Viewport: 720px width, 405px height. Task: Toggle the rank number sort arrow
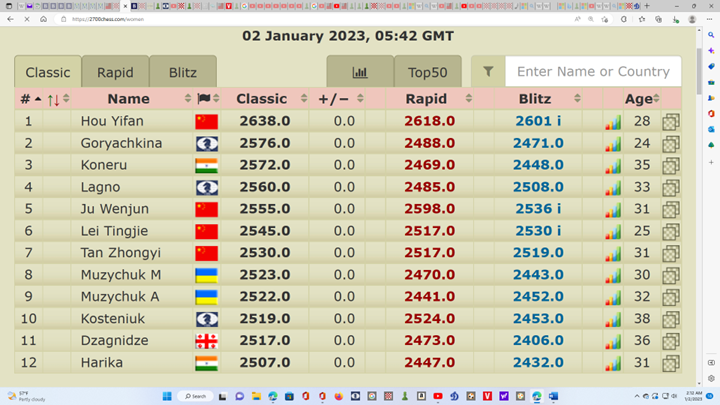pos(38,99)
